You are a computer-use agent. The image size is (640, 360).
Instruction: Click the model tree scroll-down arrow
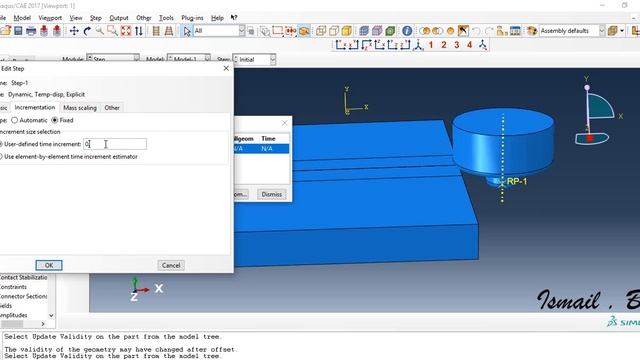[x=51, y=316]
